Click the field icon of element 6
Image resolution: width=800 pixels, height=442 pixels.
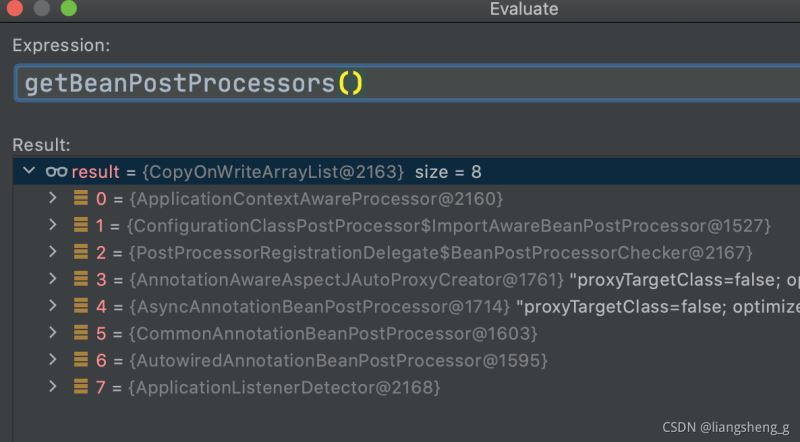81,360
